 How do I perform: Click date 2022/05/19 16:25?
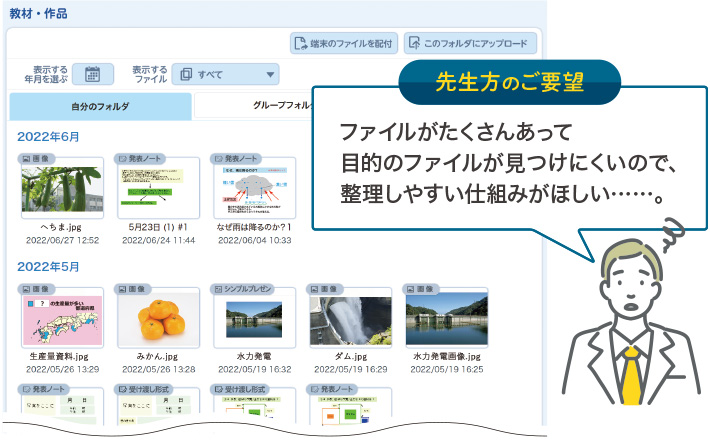point(446,370)
